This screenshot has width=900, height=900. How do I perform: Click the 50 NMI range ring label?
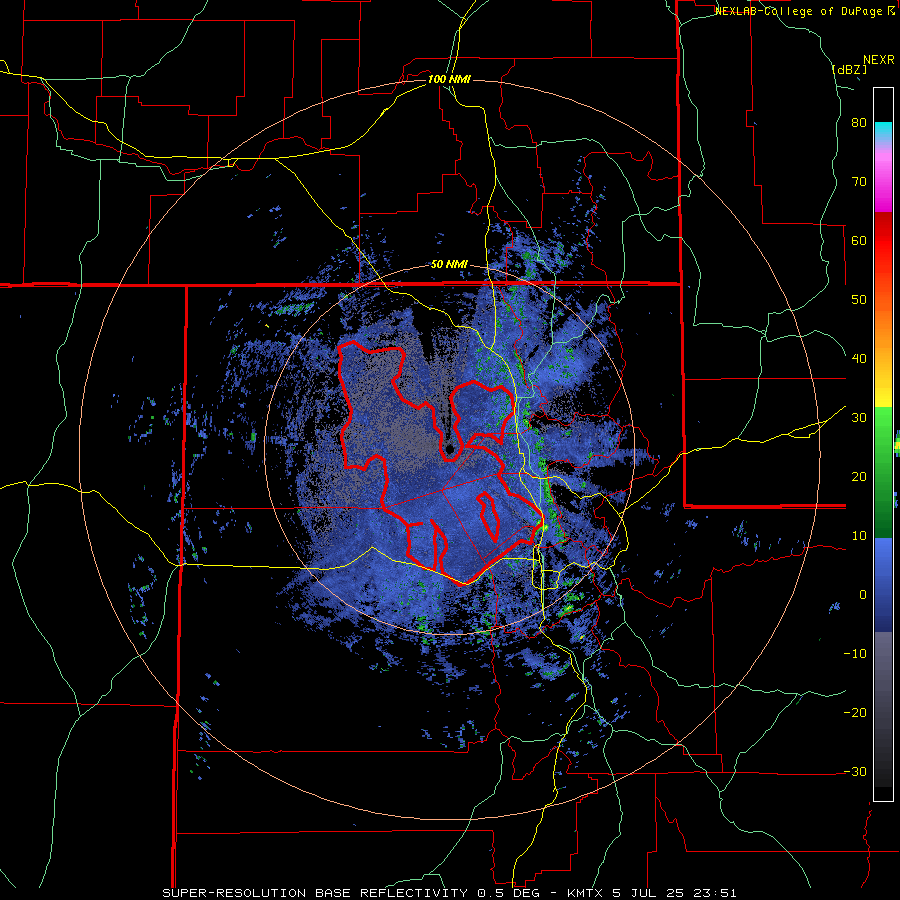coord(449,265)
